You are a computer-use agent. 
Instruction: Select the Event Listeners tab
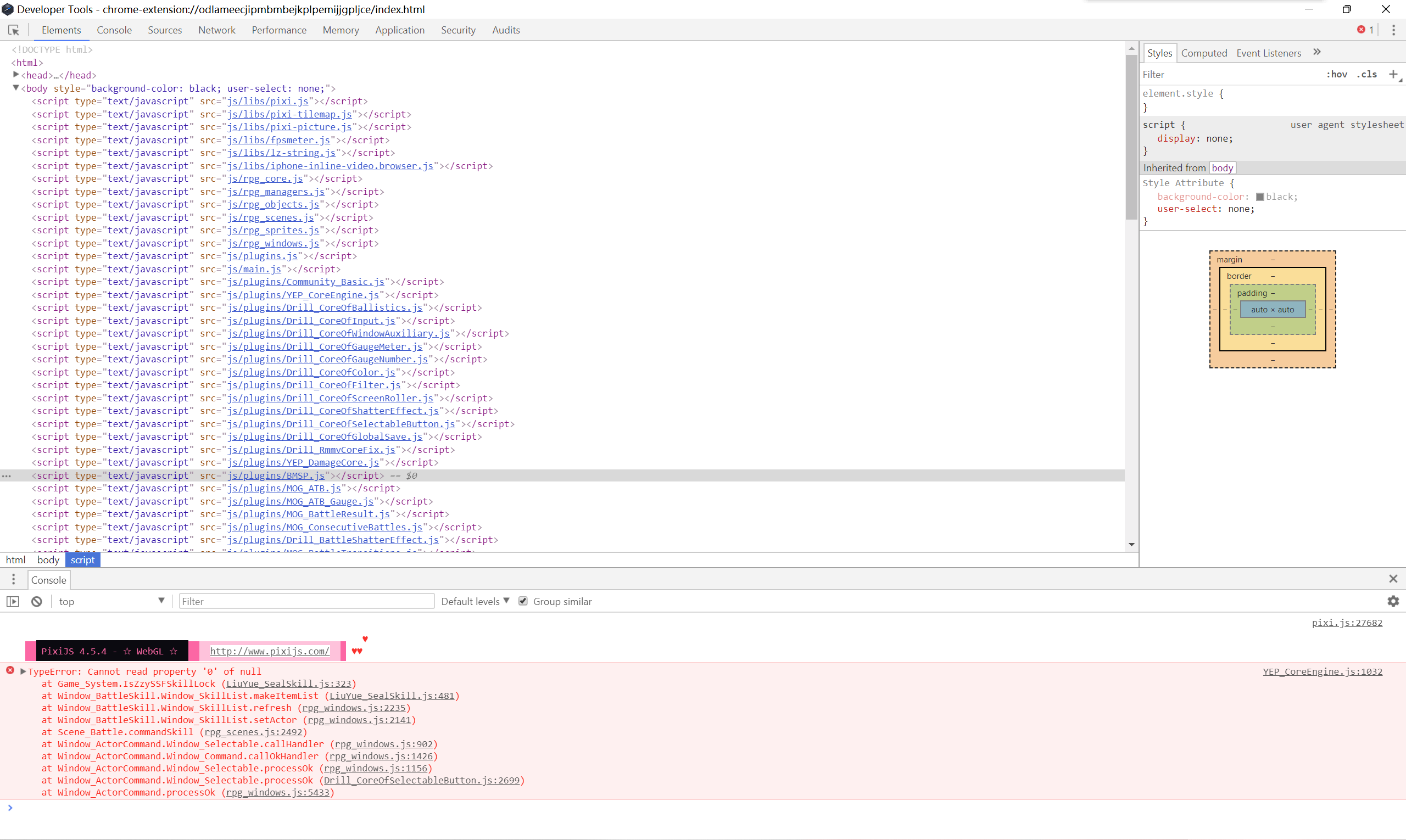[1268, 53]
